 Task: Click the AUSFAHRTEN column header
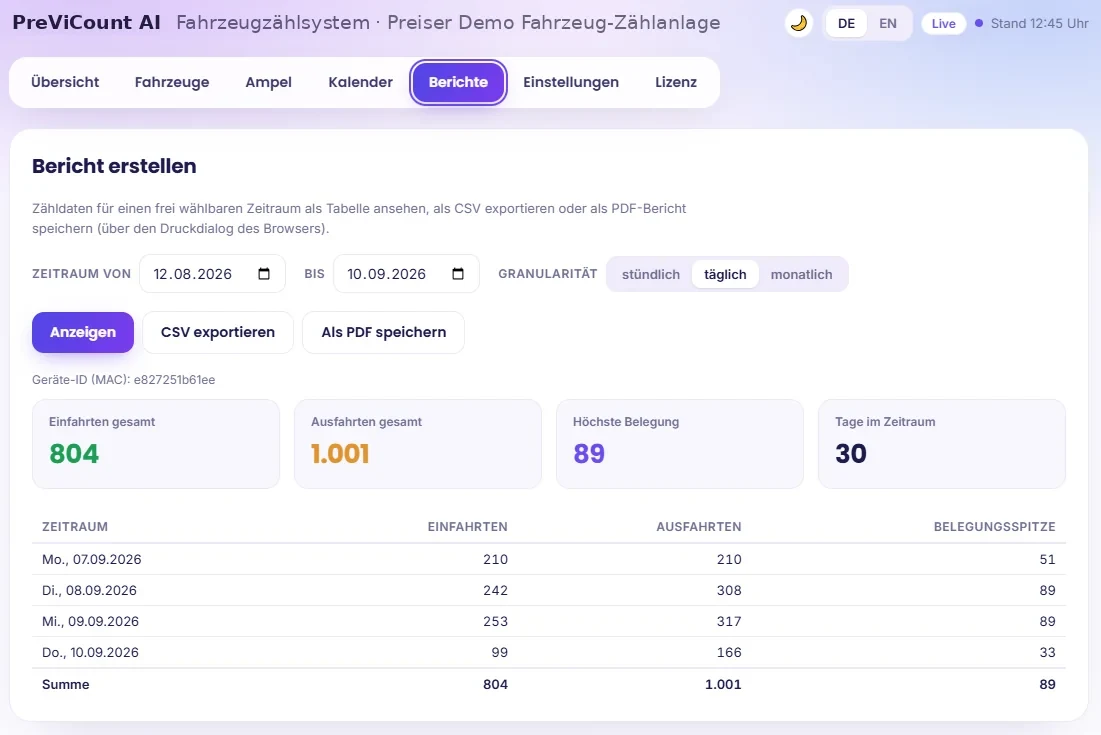click(699, 527)
